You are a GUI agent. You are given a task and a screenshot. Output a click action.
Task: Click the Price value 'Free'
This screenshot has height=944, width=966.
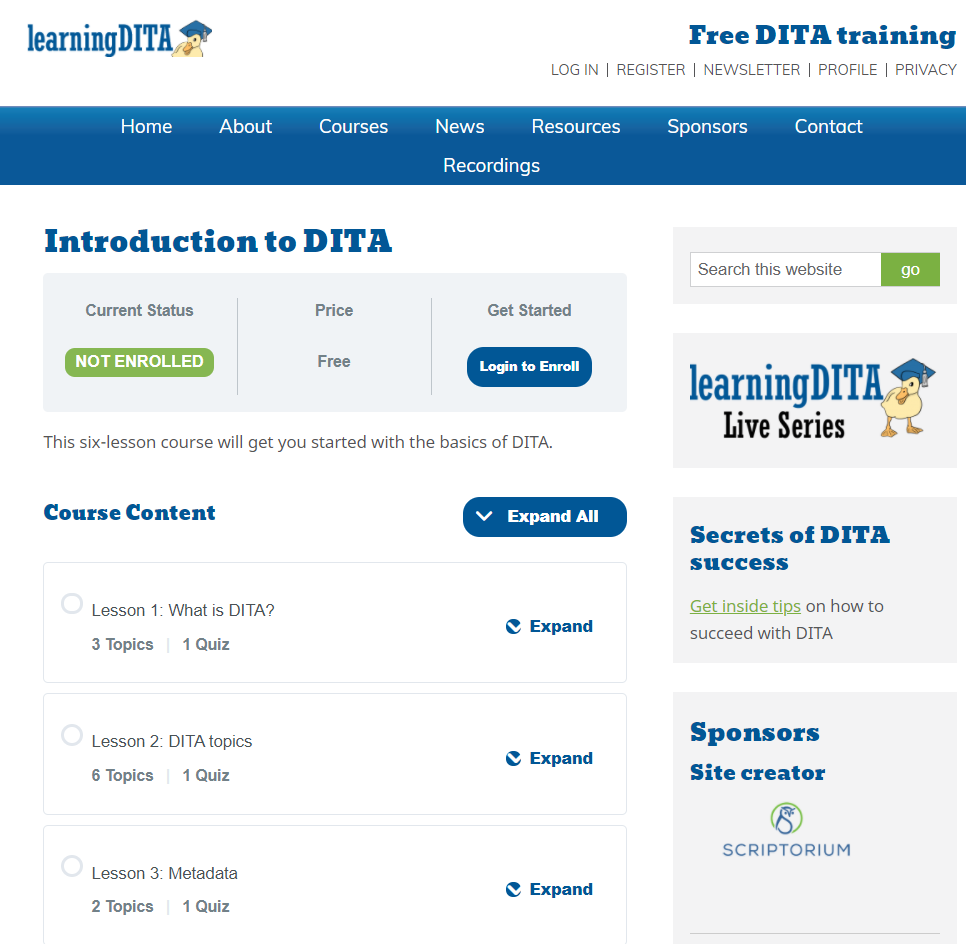[x=334, y=362]
